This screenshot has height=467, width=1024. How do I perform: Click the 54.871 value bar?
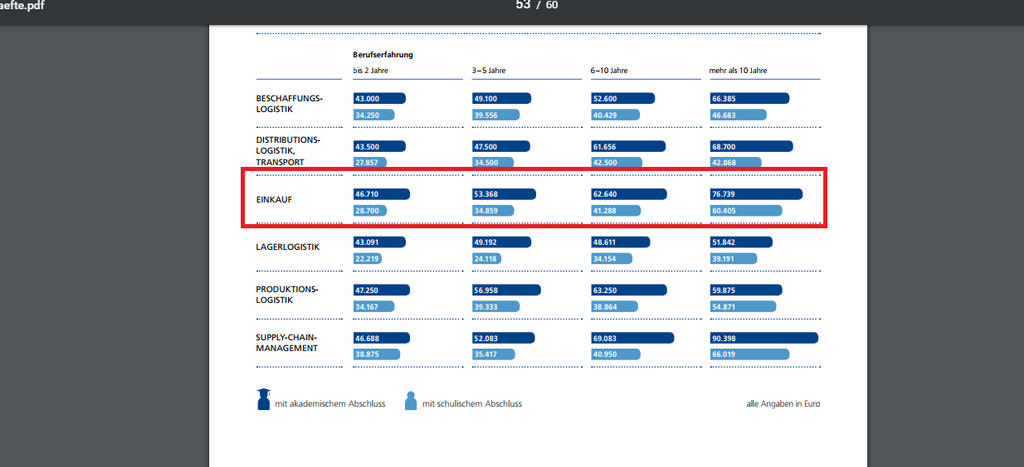743,306
